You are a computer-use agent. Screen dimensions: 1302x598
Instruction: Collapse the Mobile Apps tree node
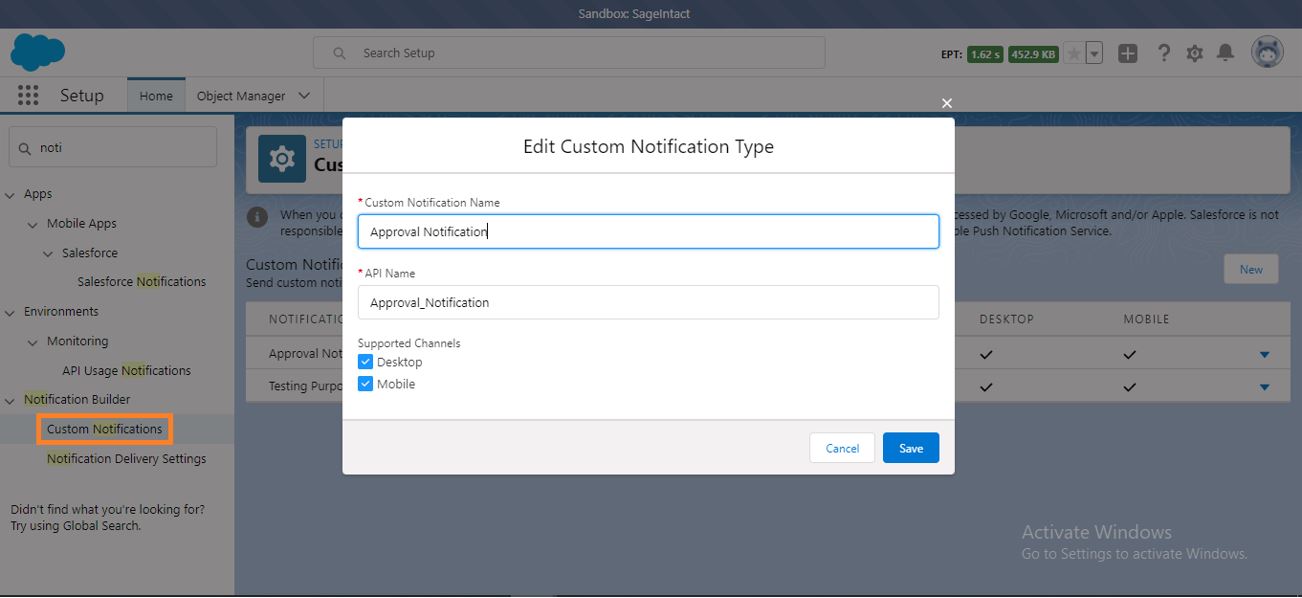click(x=33, y=224)
